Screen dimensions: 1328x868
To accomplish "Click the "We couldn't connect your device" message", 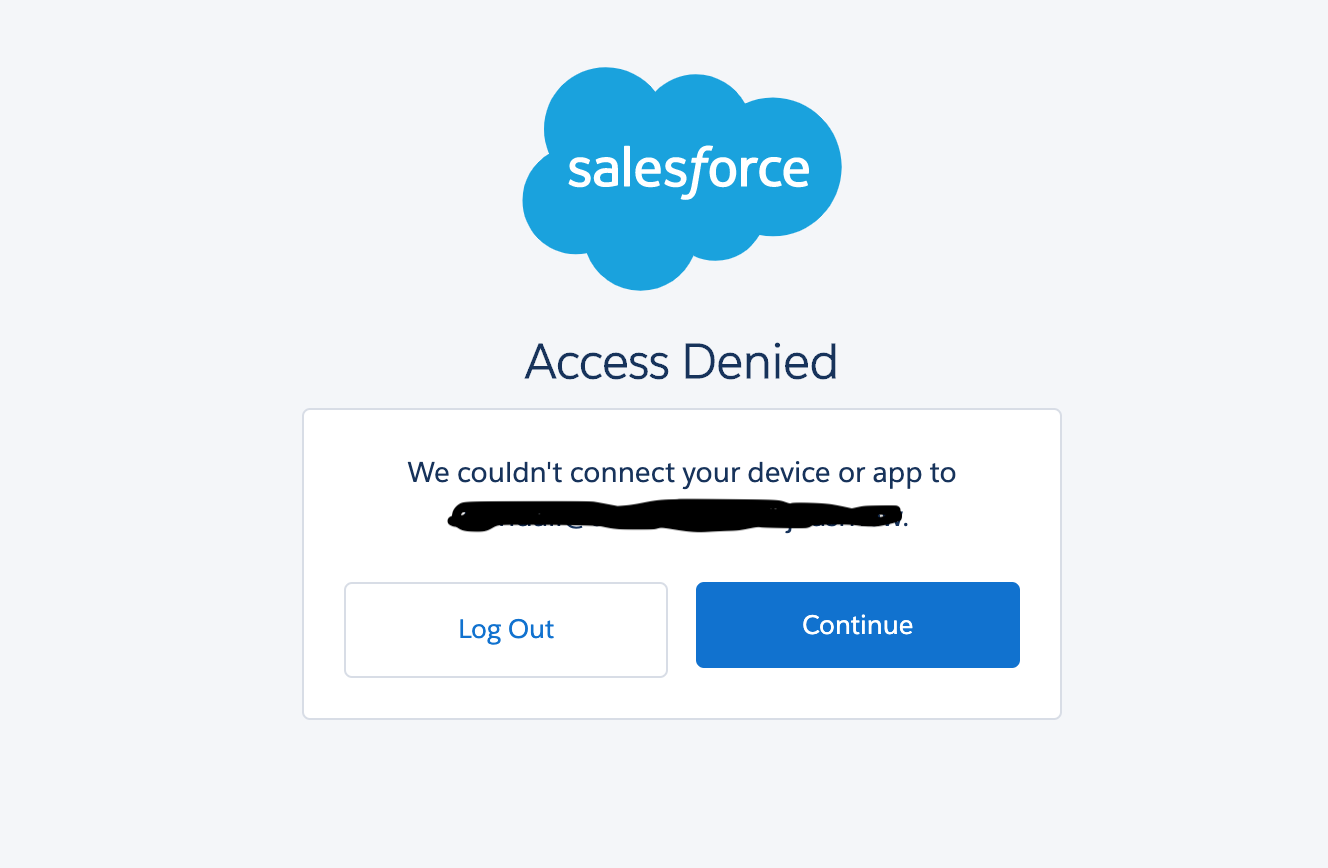I will (681, 472).
